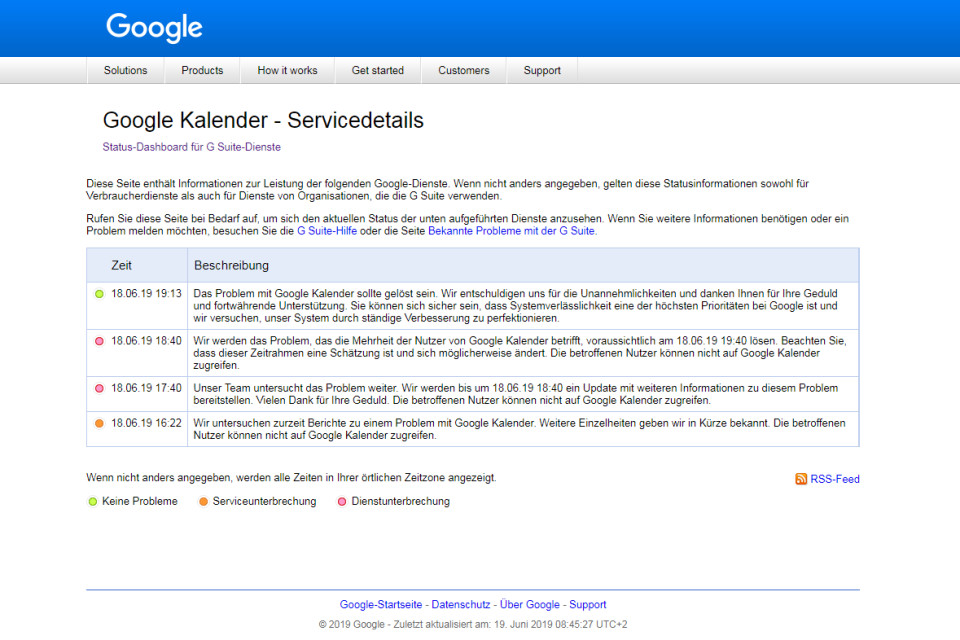Subscribe via the RSS-Feed link
The image size is (960, 640).
835,479
